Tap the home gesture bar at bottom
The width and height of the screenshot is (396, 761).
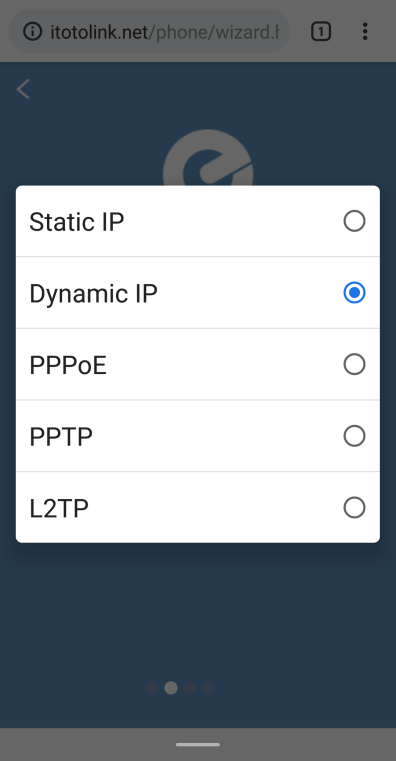coord(198,744)
